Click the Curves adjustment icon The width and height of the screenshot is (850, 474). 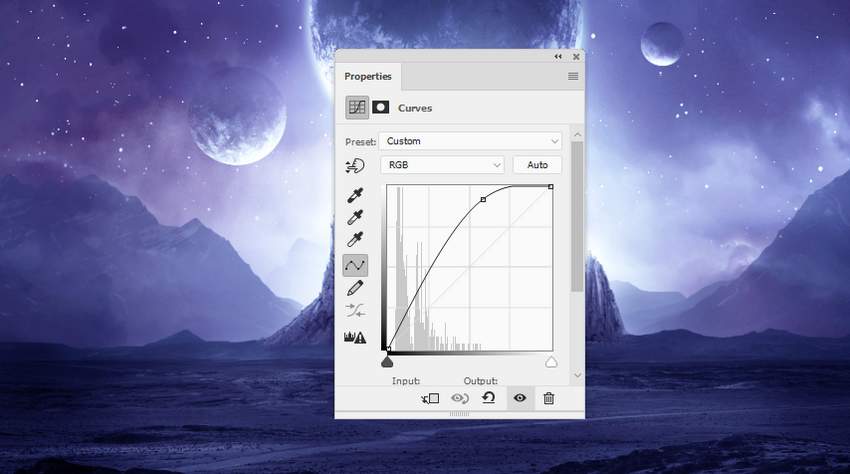pyautogui.click(x=357, y=107)
